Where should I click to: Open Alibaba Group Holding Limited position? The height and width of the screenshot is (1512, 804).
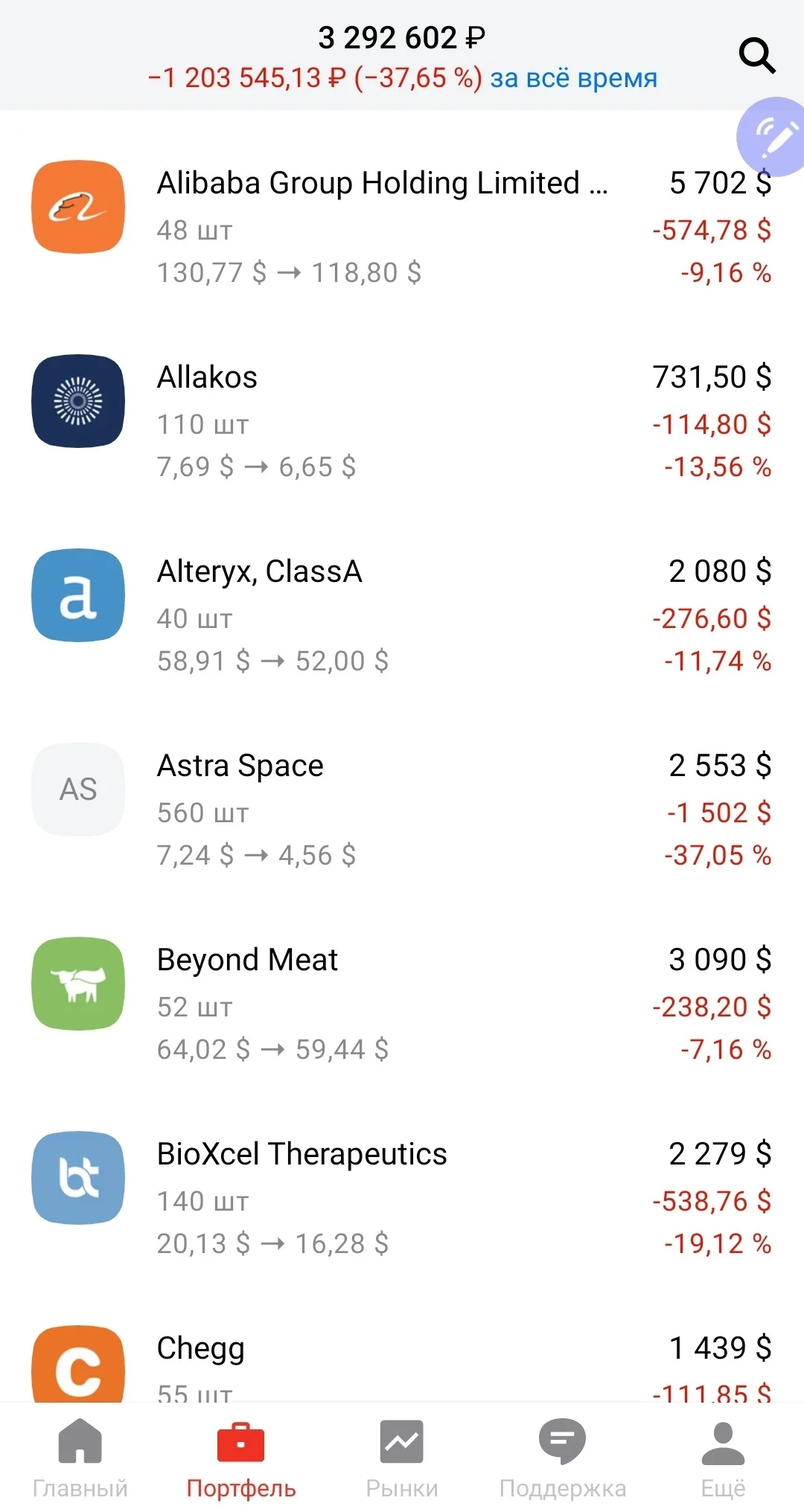pos(383,183)
